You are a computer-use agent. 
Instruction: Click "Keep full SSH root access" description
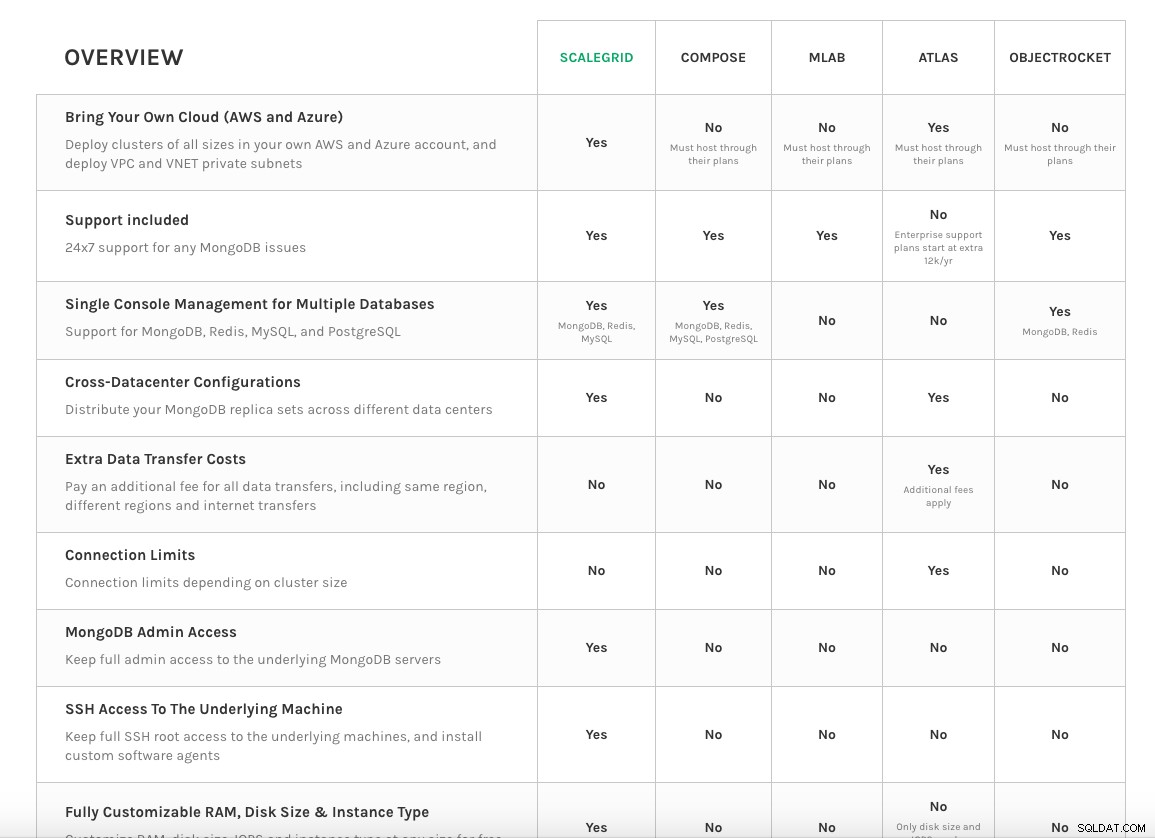click(273, 746)
